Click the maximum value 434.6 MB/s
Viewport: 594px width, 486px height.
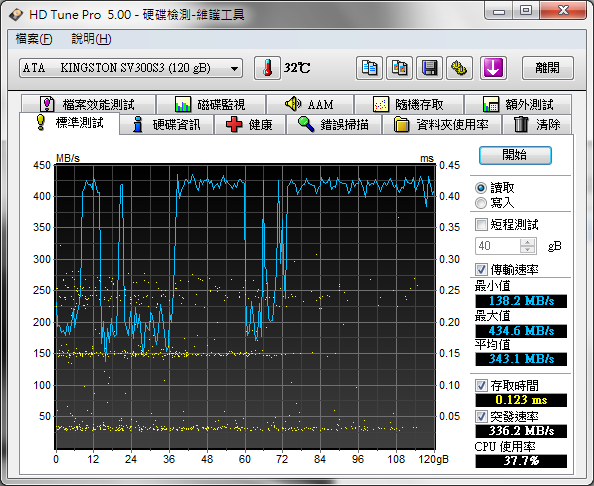[521, 331]
